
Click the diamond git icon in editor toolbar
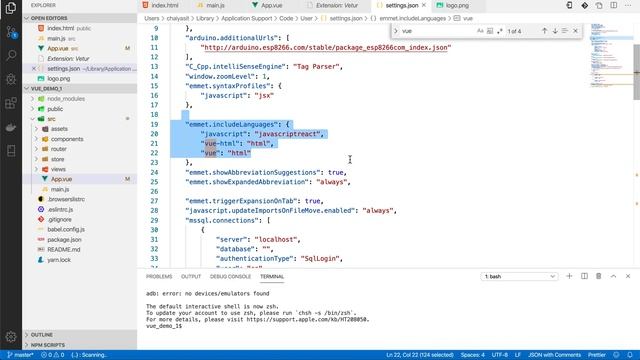point(584,5)
